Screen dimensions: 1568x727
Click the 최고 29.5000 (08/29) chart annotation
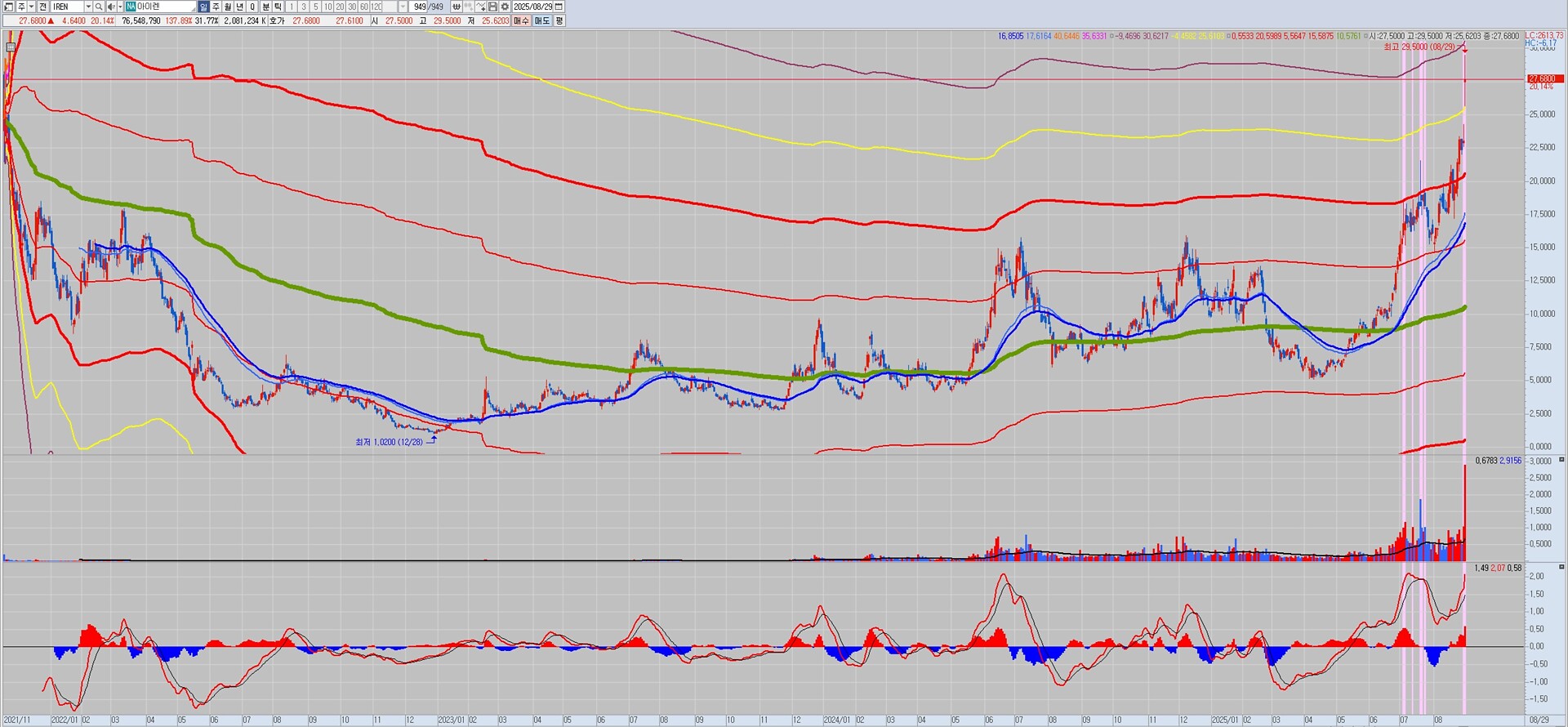click(1419, 47)
